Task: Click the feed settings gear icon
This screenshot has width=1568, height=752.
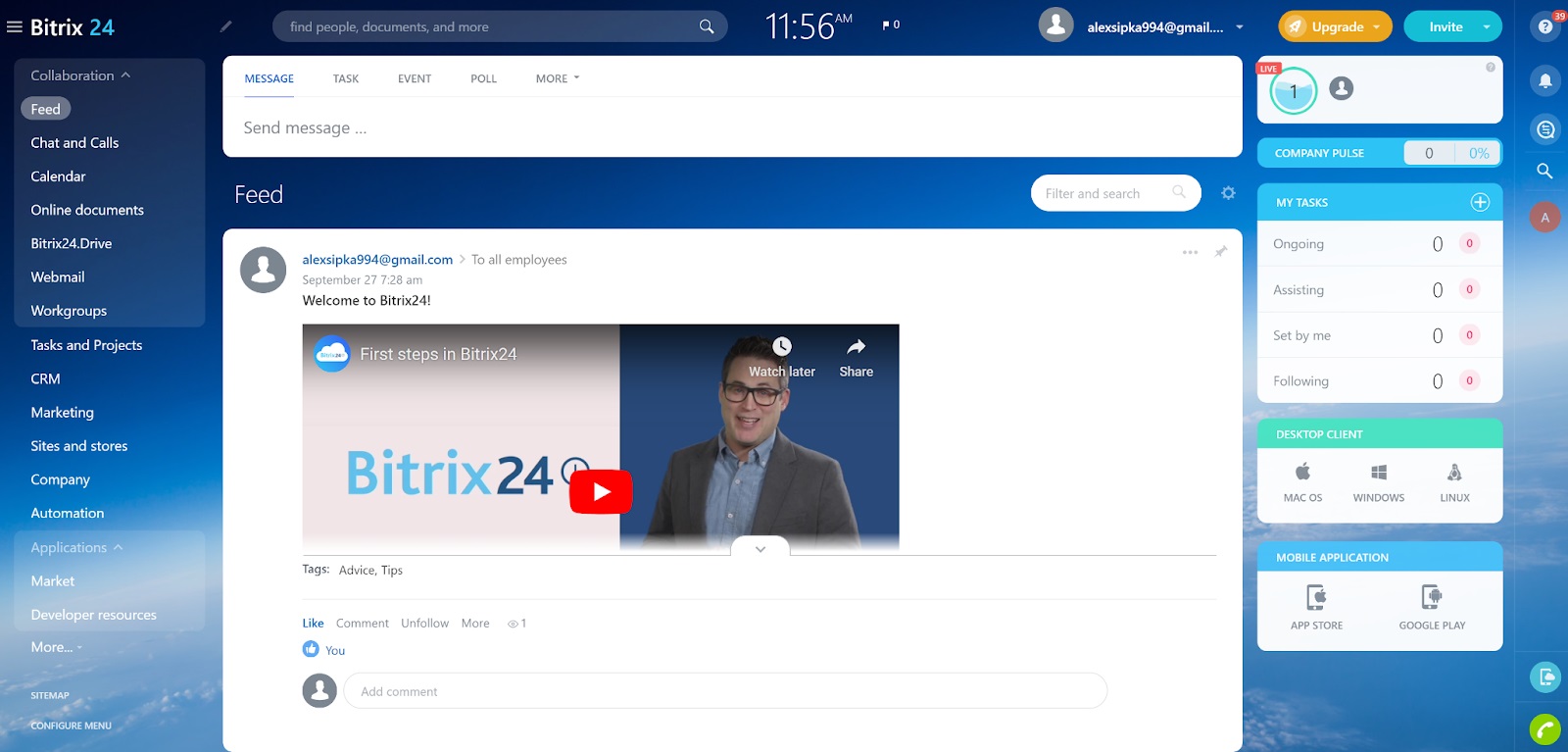Action: (x=1228, y=193)
